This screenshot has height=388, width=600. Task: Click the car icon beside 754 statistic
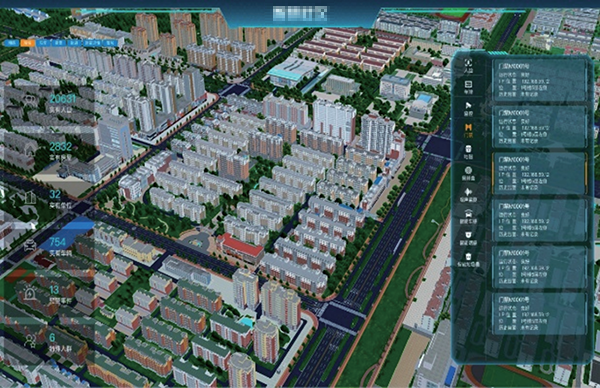tap(30, 245)
